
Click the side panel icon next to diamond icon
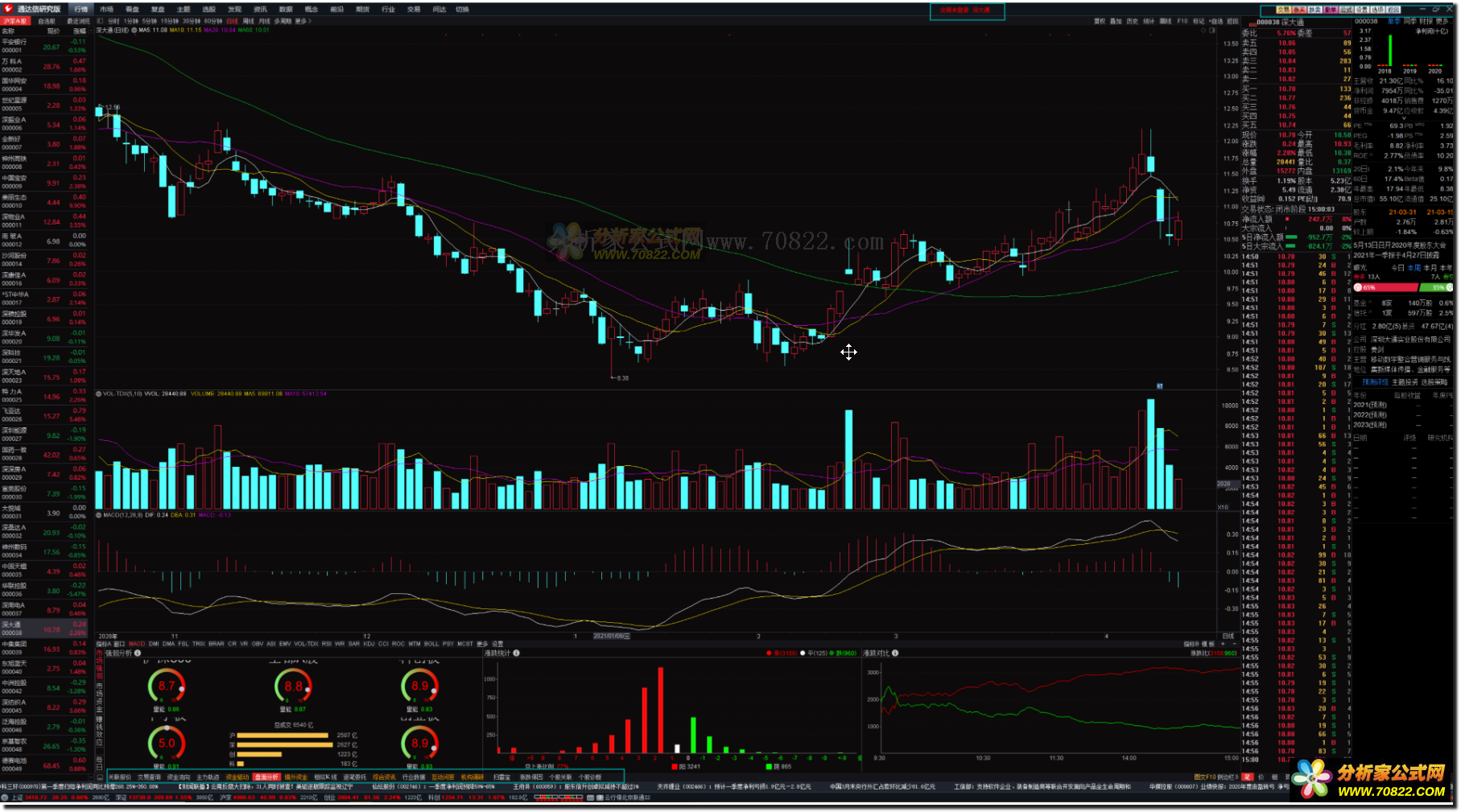pyautogui.click(x=1212, y=30)
